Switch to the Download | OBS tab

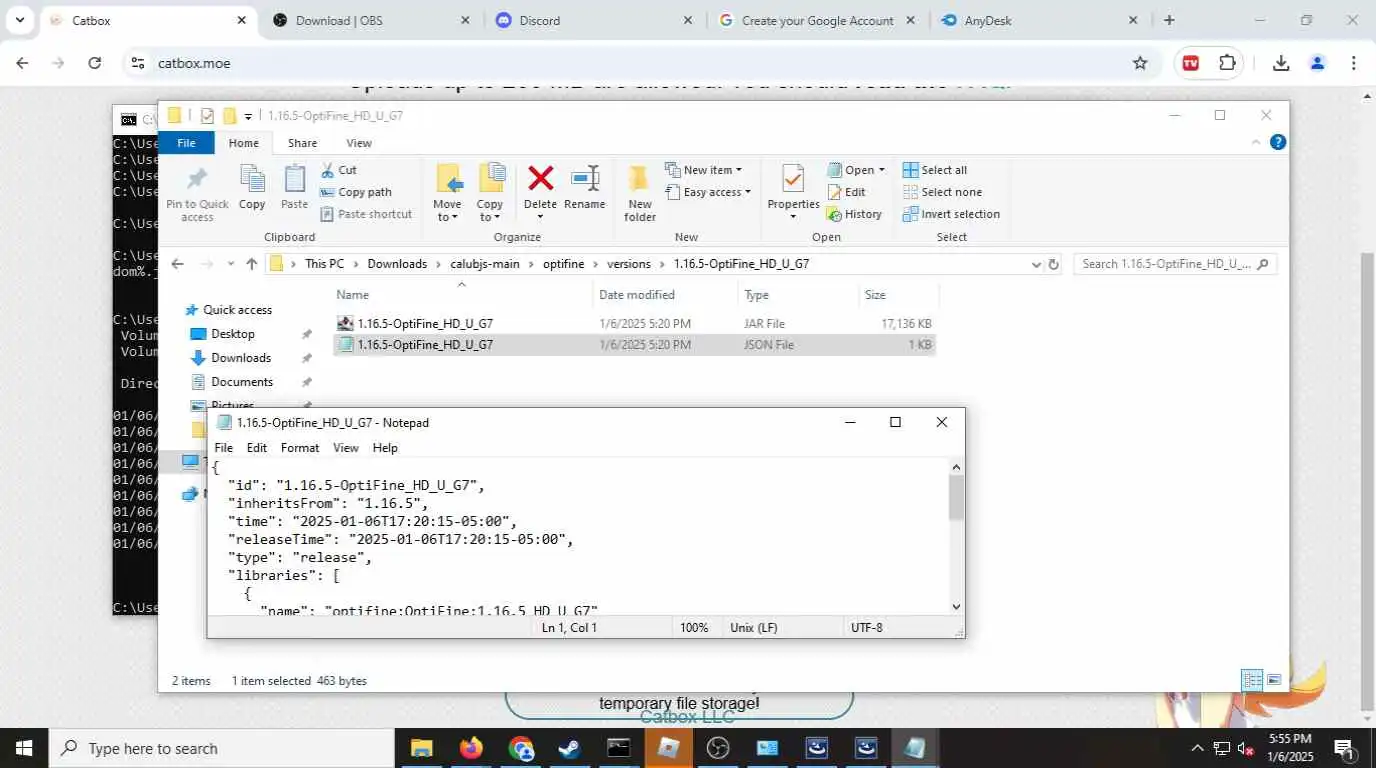(372, 20)
